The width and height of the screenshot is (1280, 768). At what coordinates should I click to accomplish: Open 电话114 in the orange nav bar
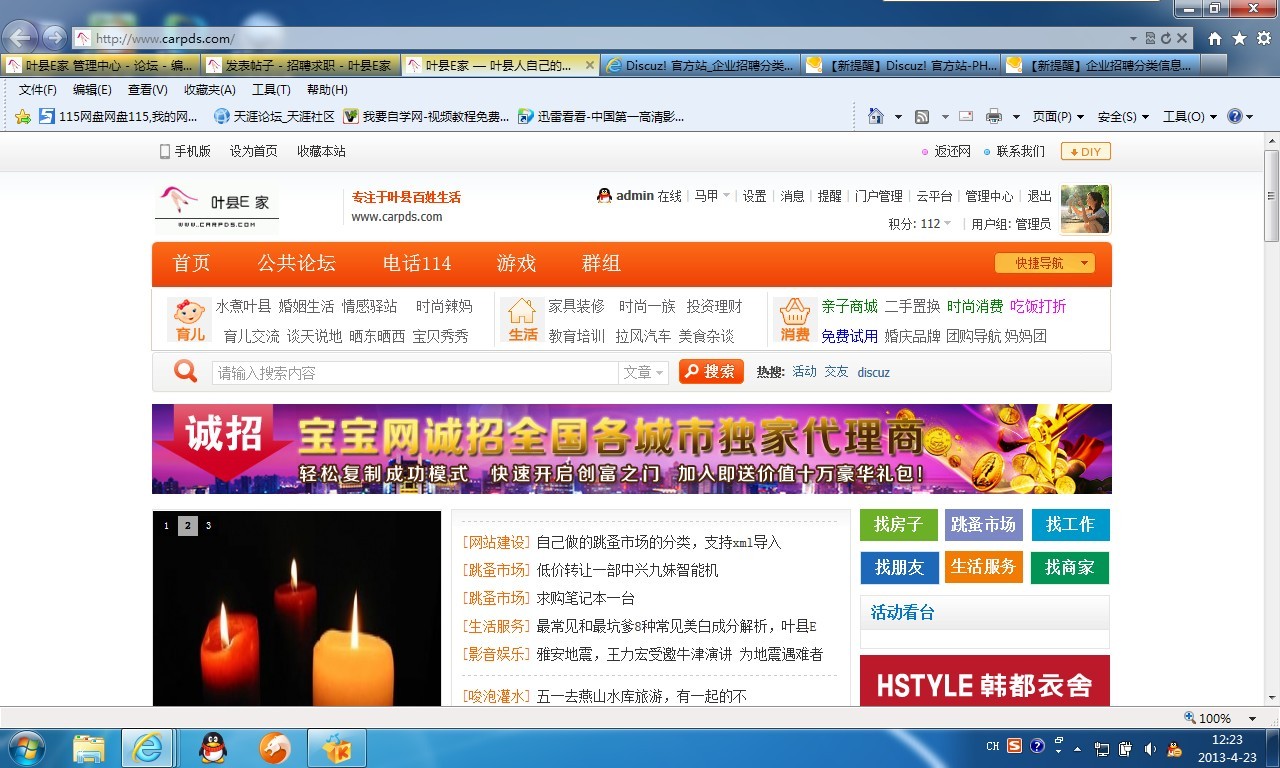click(x=417, y=263)
